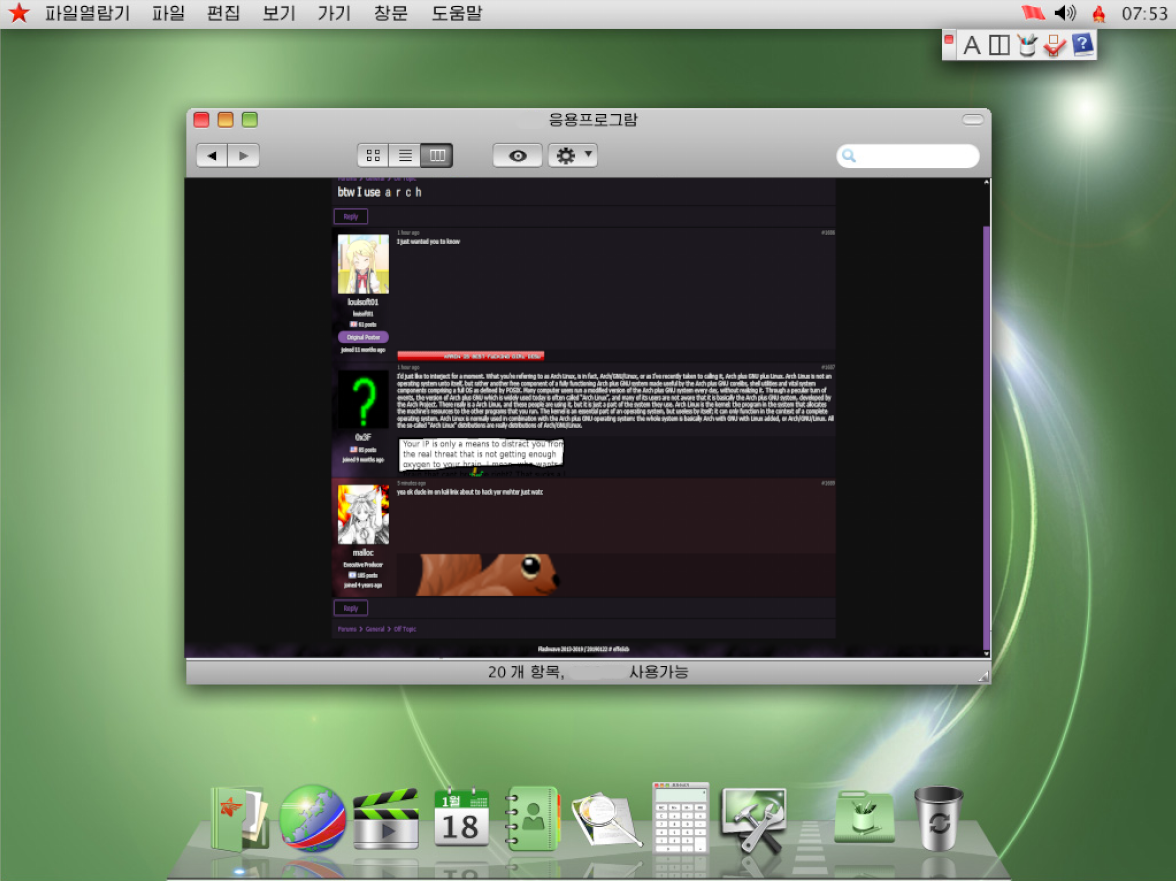The width and height of the screenshot is (1176, 881).
Task: Click the eye quick-look button
Action: click(x=518, y=155)
